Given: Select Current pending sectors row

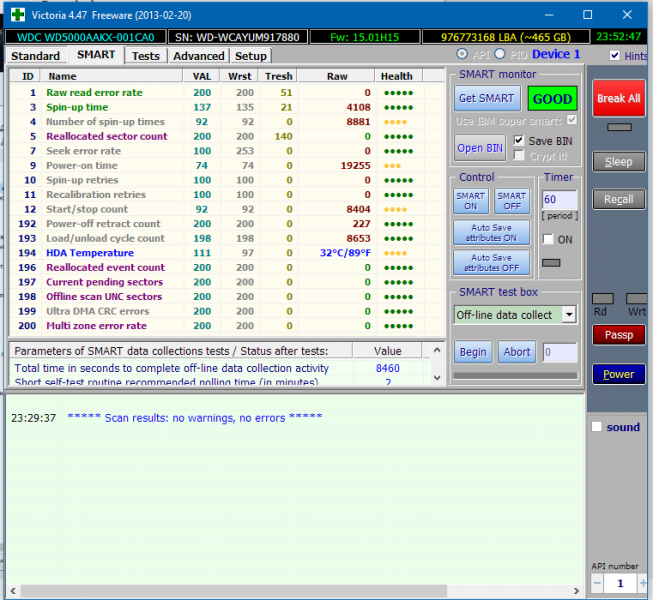Looking at the screenshot, I should (227, 282).
